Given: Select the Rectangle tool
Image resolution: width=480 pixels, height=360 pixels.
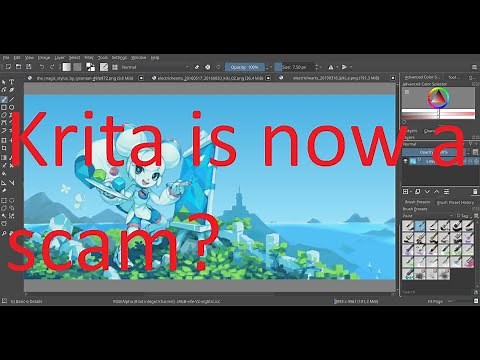Looking at the screenshot, I should (x=4, y=107).
